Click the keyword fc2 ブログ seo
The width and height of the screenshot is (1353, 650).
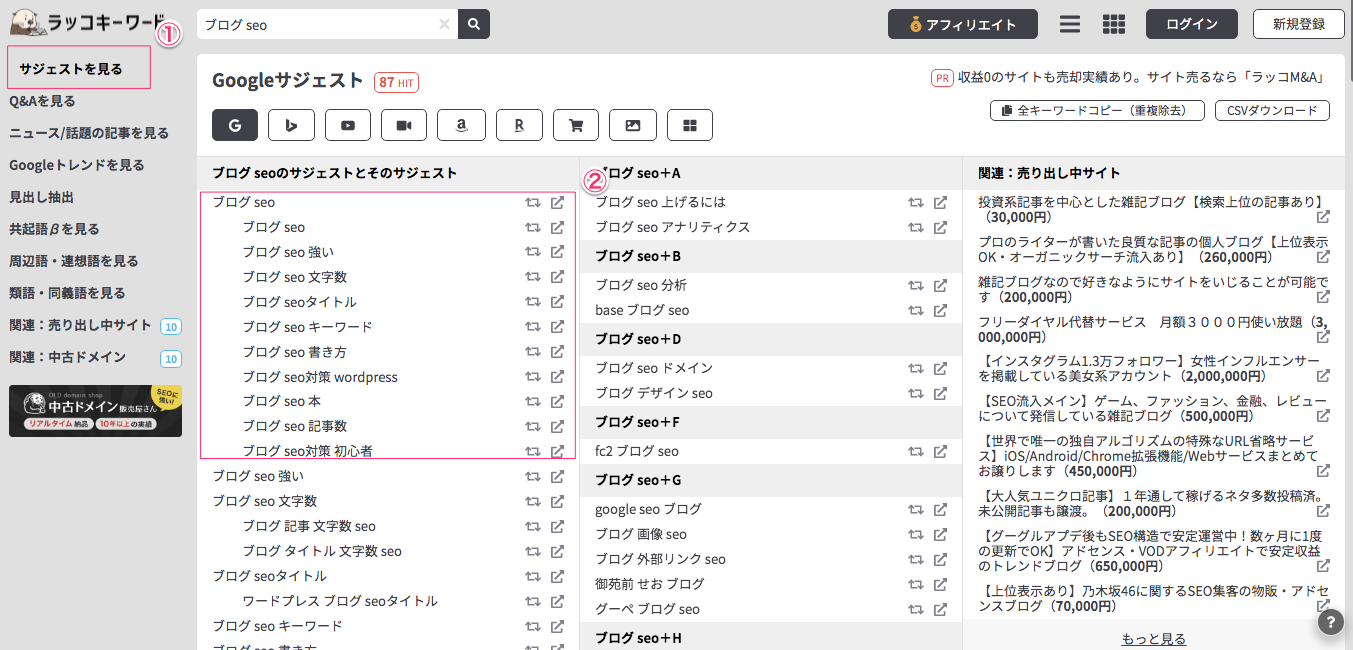click(x=637, y=451)
